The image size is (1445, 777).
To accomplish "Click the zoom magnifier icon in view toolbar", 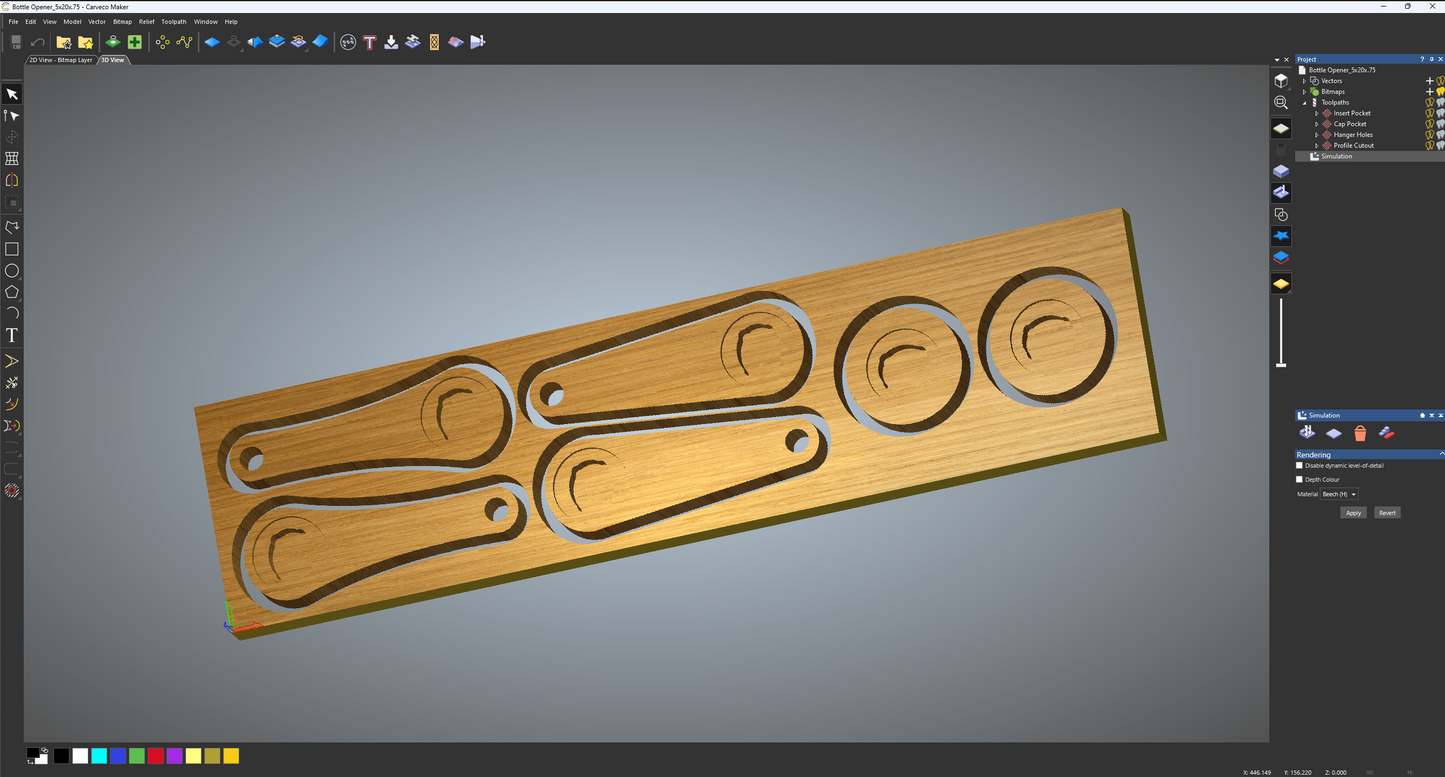I will pyautogui.click(x=1281, y=103).
